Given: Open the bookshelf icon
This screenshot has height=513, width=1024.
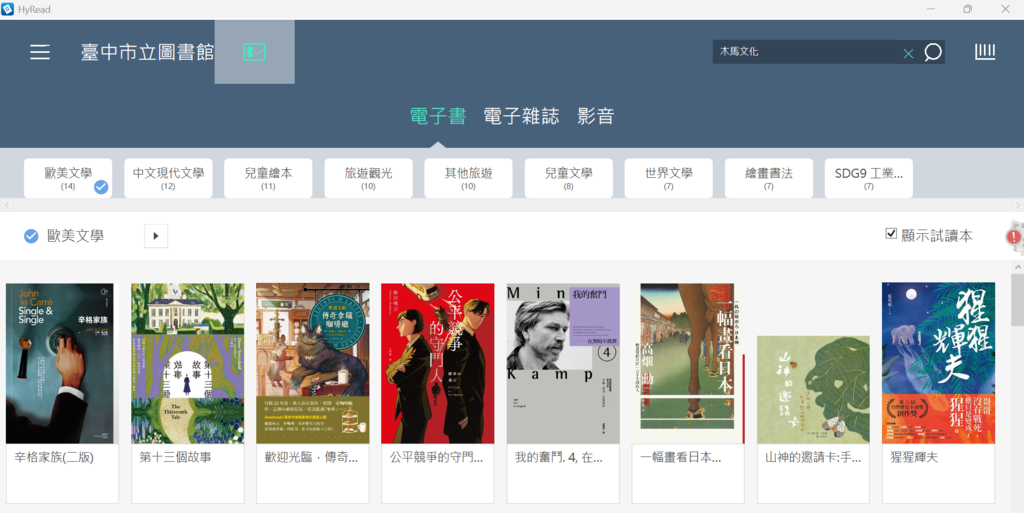Looking at the screenshot, I should coord(985,52).
